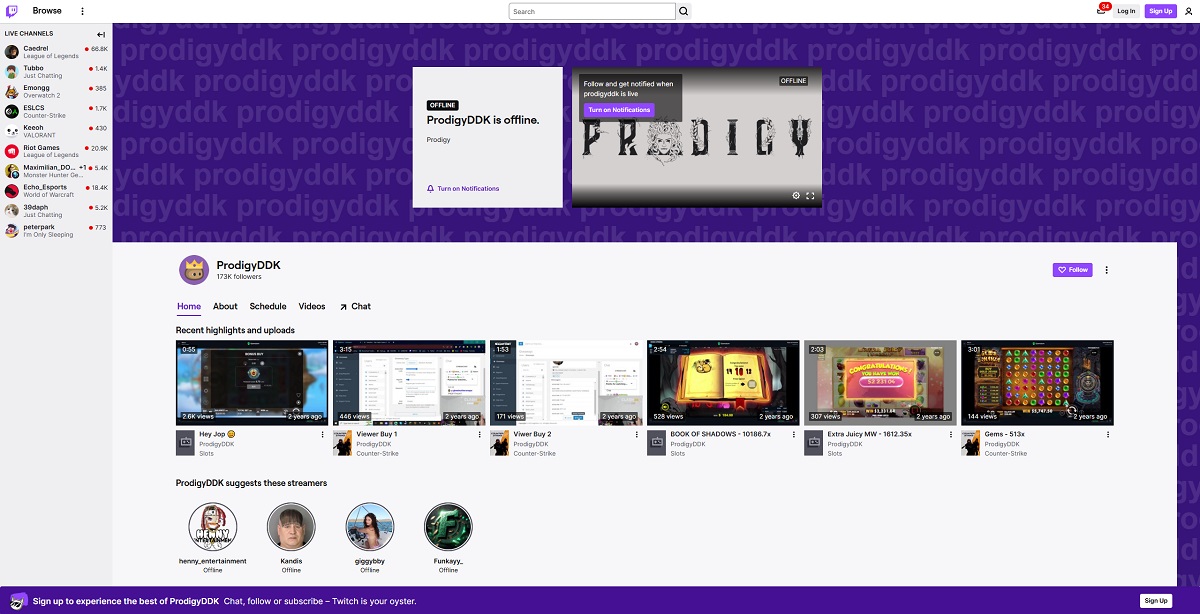Open Riot Games live channel in sidebar
This screenshot has height=614, width=1200.
pyautogui.click(x=56, y=151)
